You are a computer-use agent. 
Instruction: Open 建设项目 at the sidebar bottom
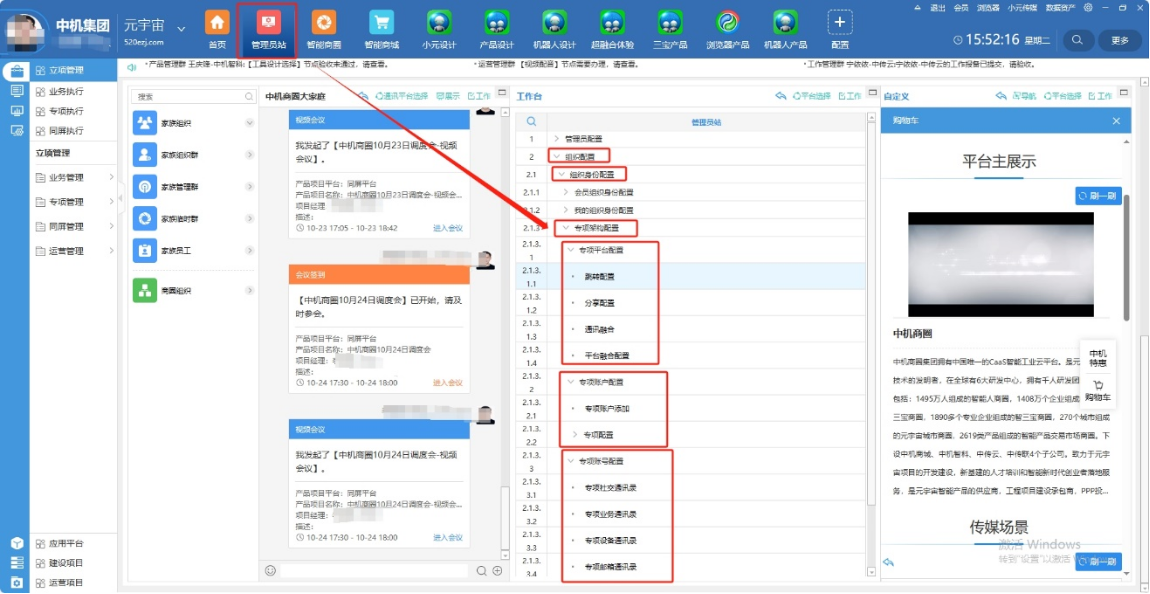[x=66, y=563]
